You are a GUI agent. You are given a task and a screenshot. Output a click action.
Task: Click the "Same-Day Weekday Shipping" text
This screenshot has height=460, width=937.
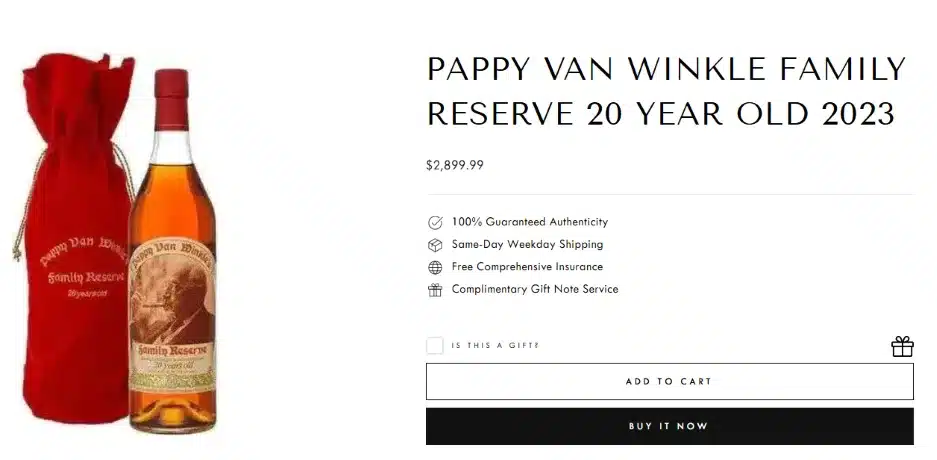pos(527,244)
